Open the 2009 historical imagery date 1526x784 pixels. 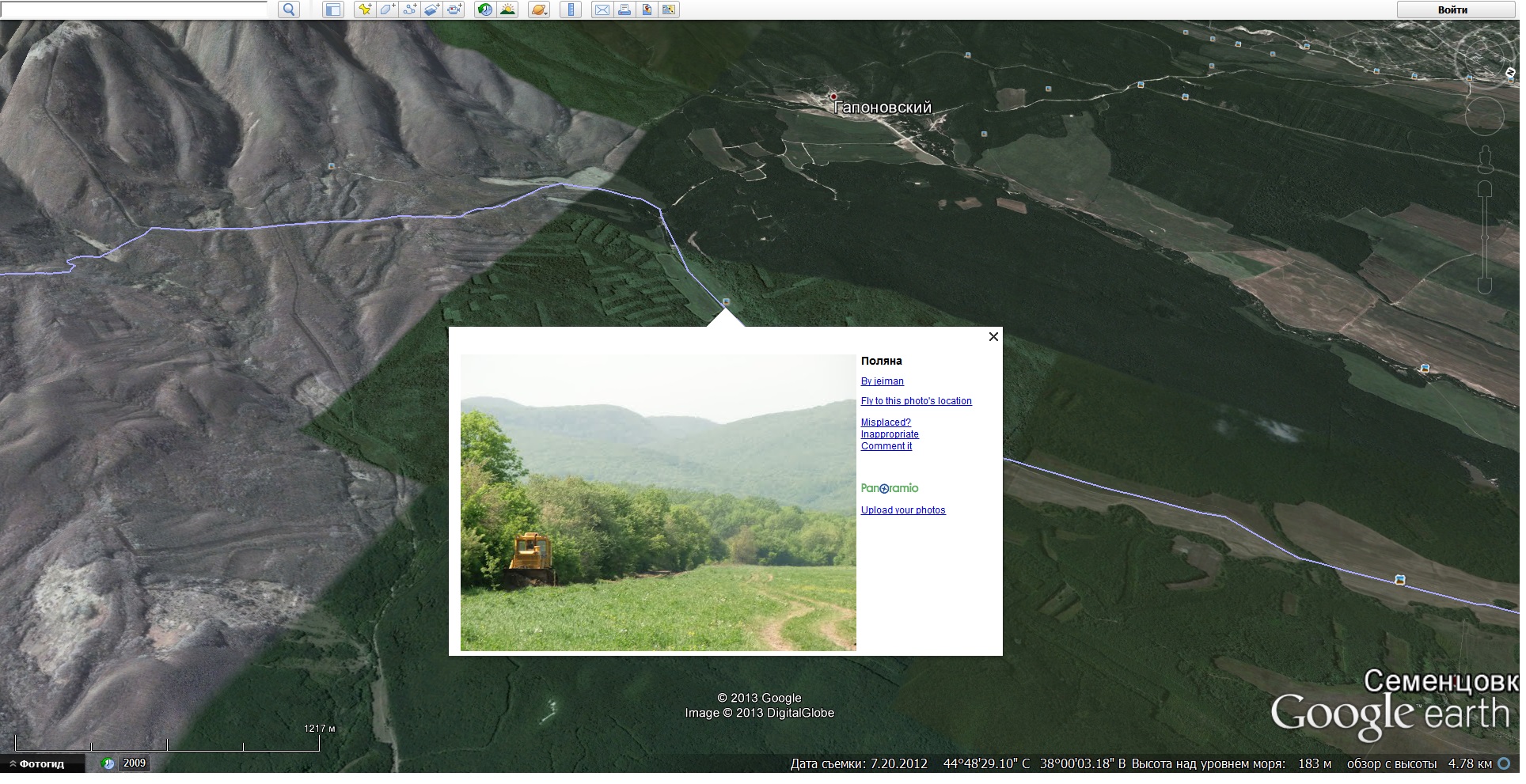point(134,763)
